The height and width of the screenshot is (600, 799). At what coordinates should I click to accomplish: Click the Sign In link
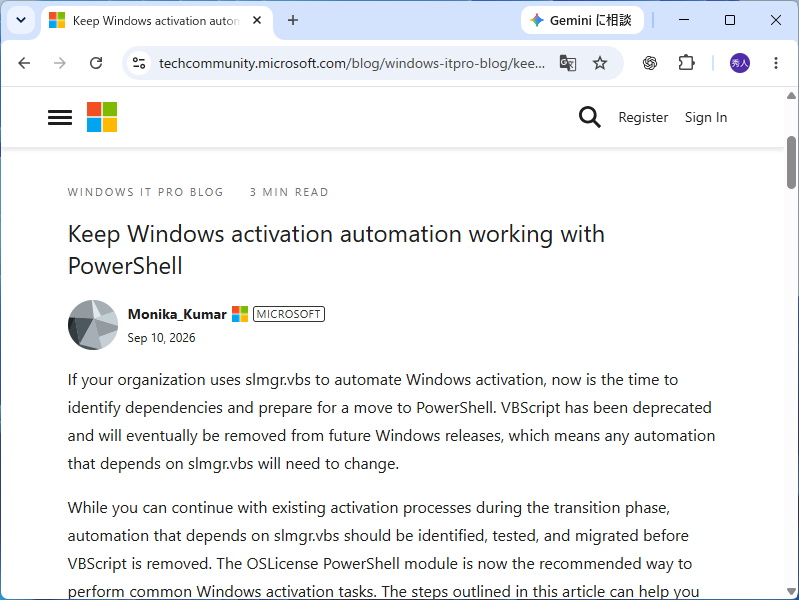706,117
